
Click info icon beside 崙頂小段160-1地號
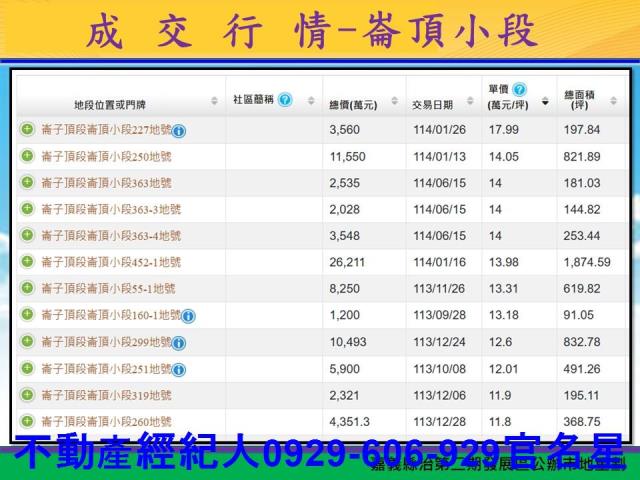click(x=189, y=316)
